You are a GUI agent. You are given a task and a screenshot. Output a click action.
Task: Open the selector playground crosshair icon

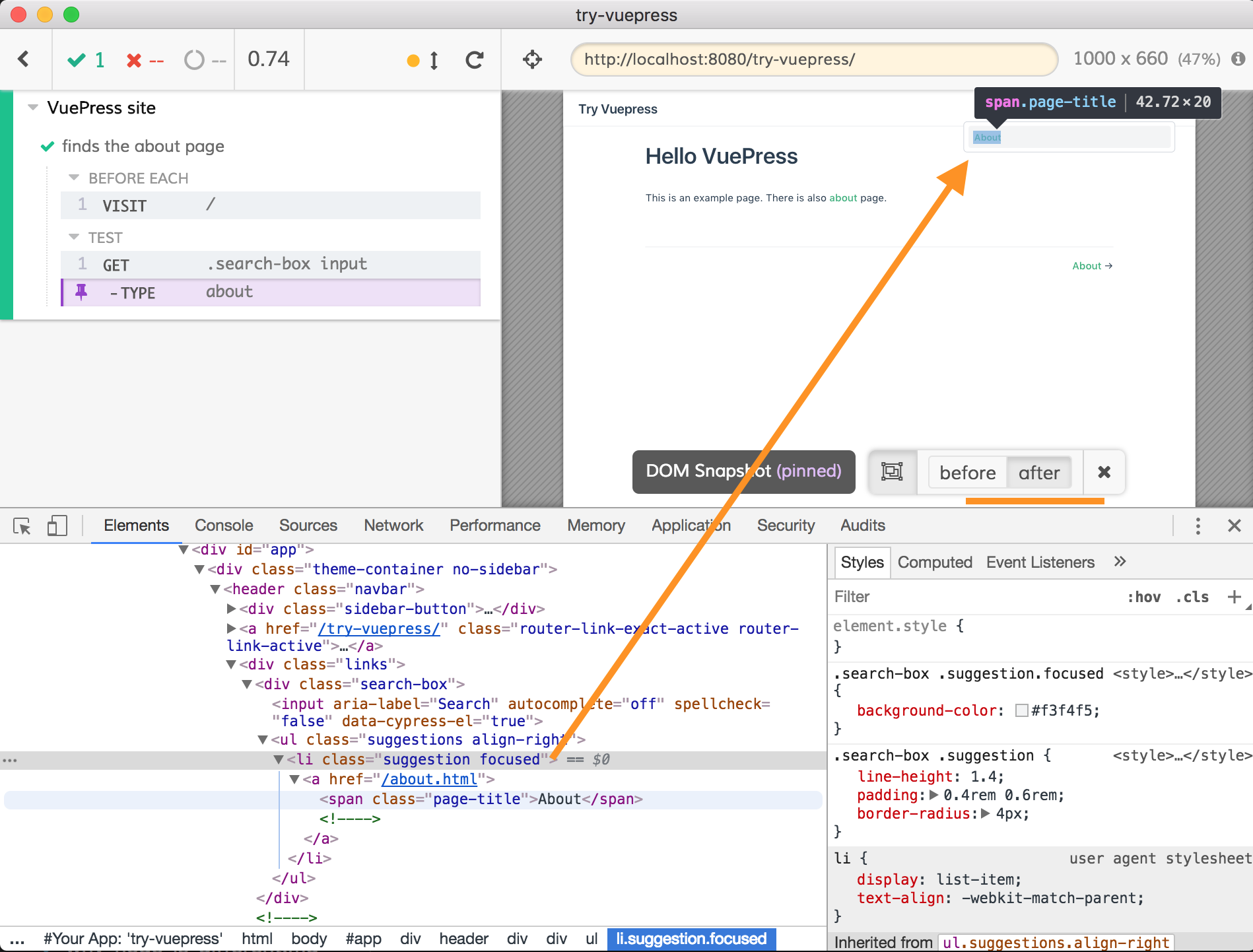(532, 59)
